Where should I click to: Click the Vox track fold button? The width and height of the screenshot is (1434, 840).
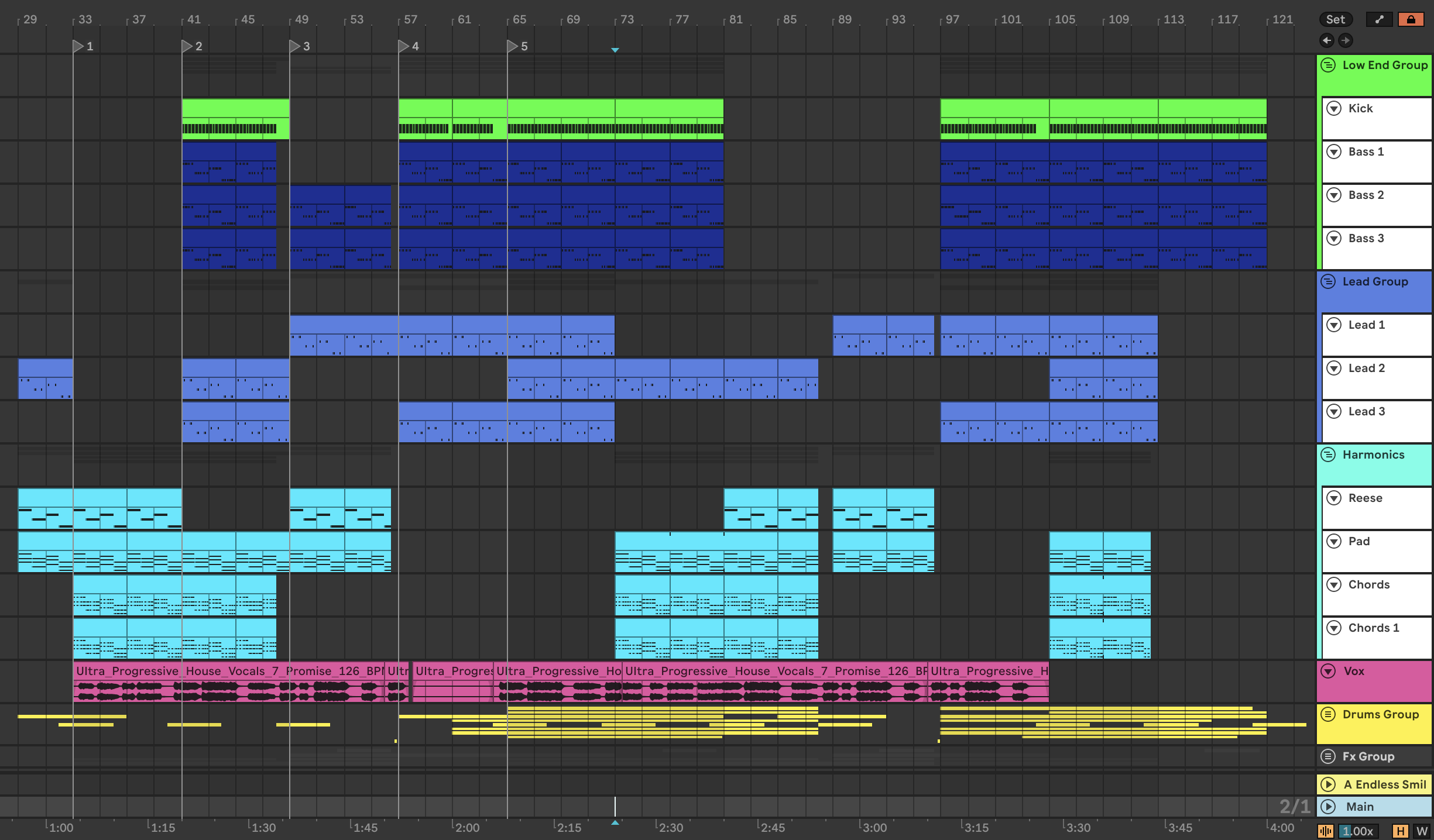pyautogui.click(x=1329, y=671)
